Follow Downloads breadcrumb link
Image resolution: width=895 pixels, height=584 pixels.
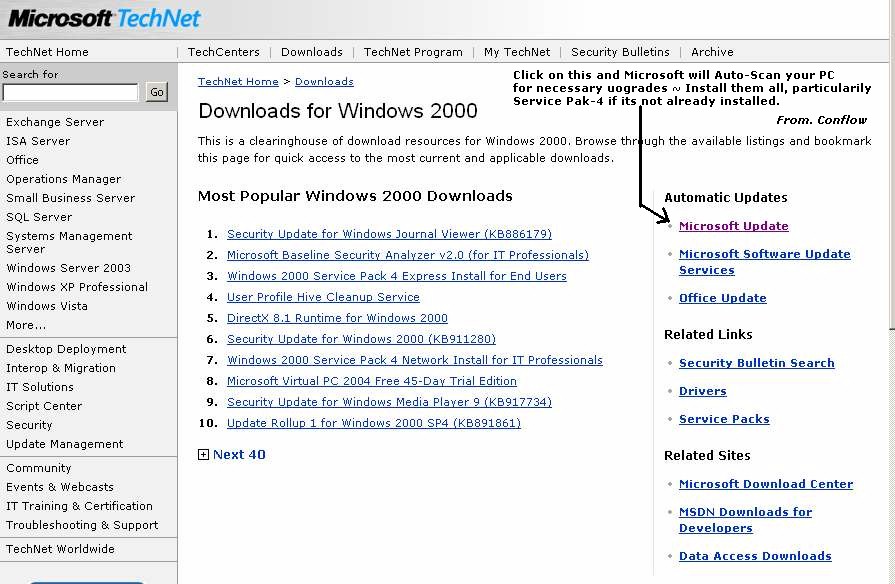pos(324,82)
